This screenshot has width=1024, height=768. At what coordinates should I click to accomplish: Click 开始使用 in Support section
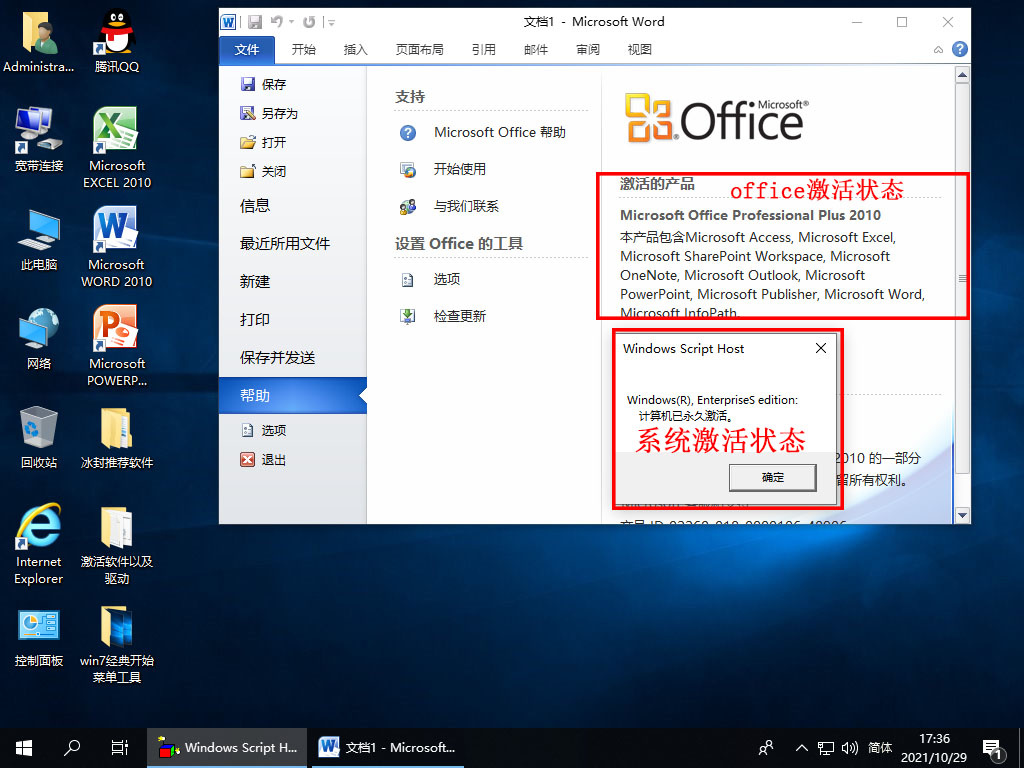[x=443, y=170]
